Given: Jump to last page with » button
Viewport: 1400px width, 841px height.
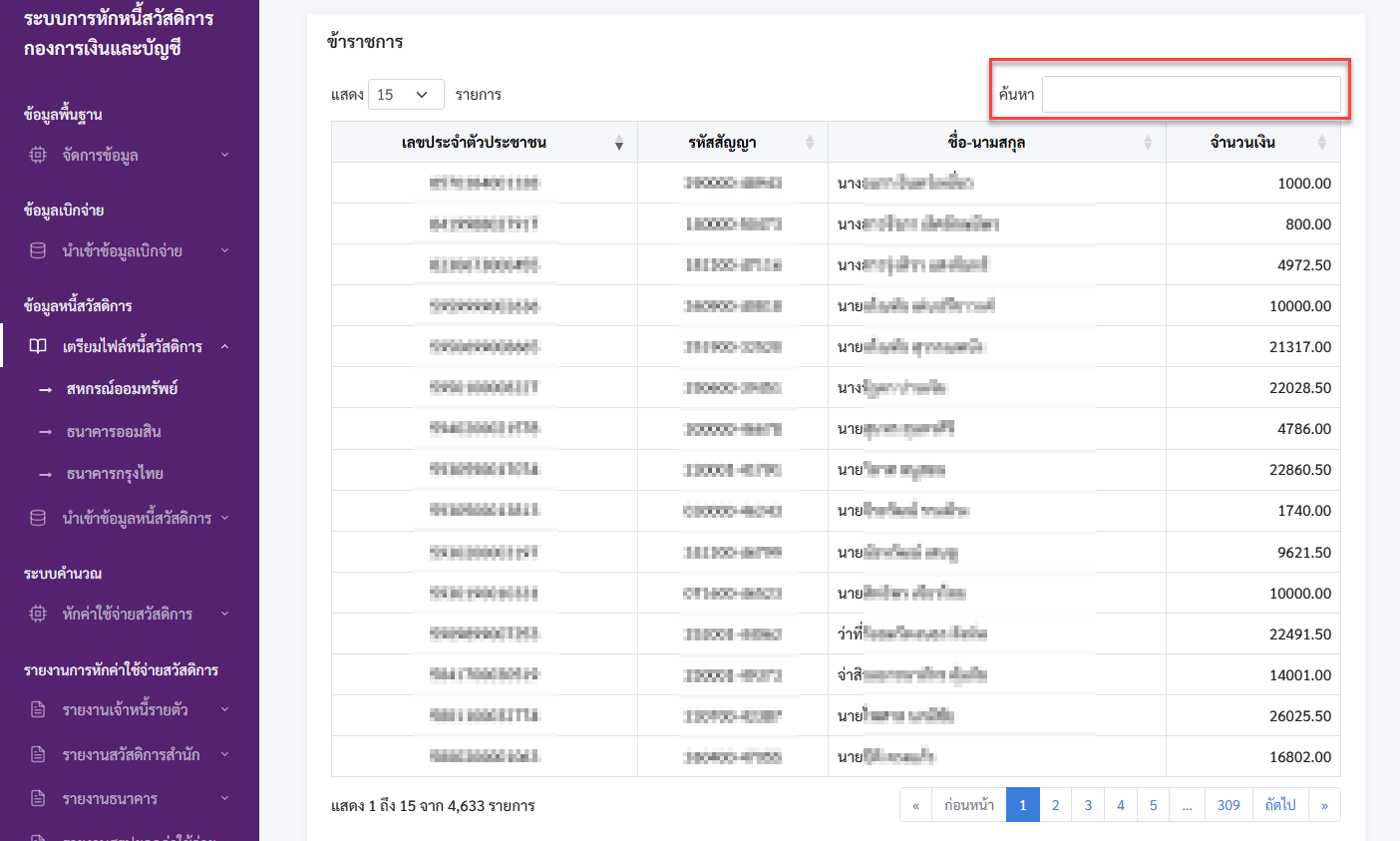Looking at the screenshot, I should point(1324,805).
